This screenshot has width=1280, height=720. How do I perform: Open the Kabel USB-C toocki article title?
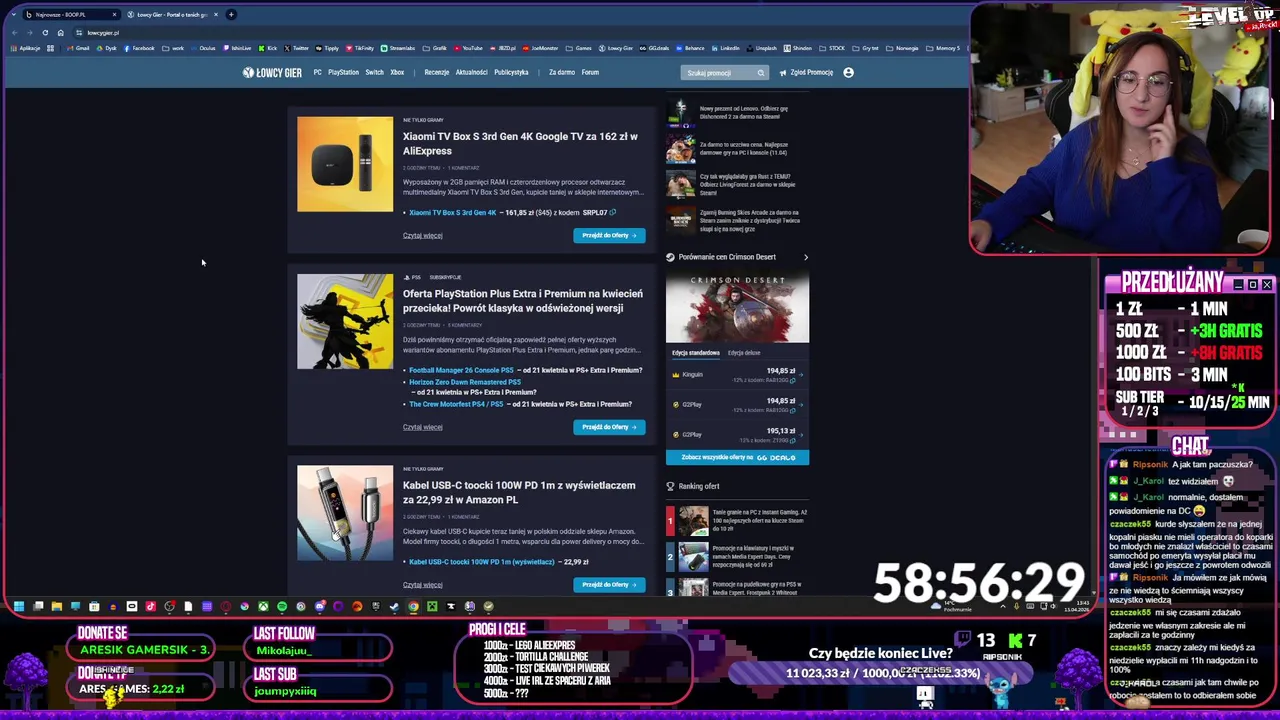519,492
